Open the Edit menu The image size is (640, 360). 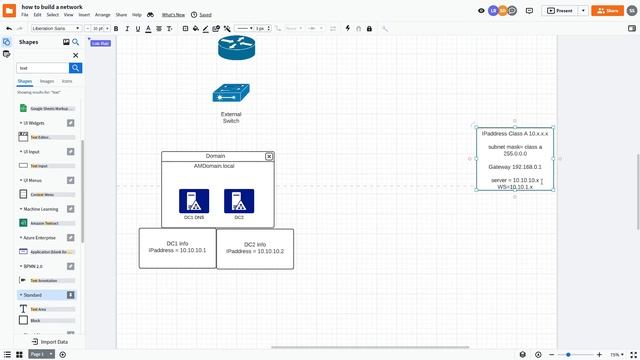tap(38, 15)
